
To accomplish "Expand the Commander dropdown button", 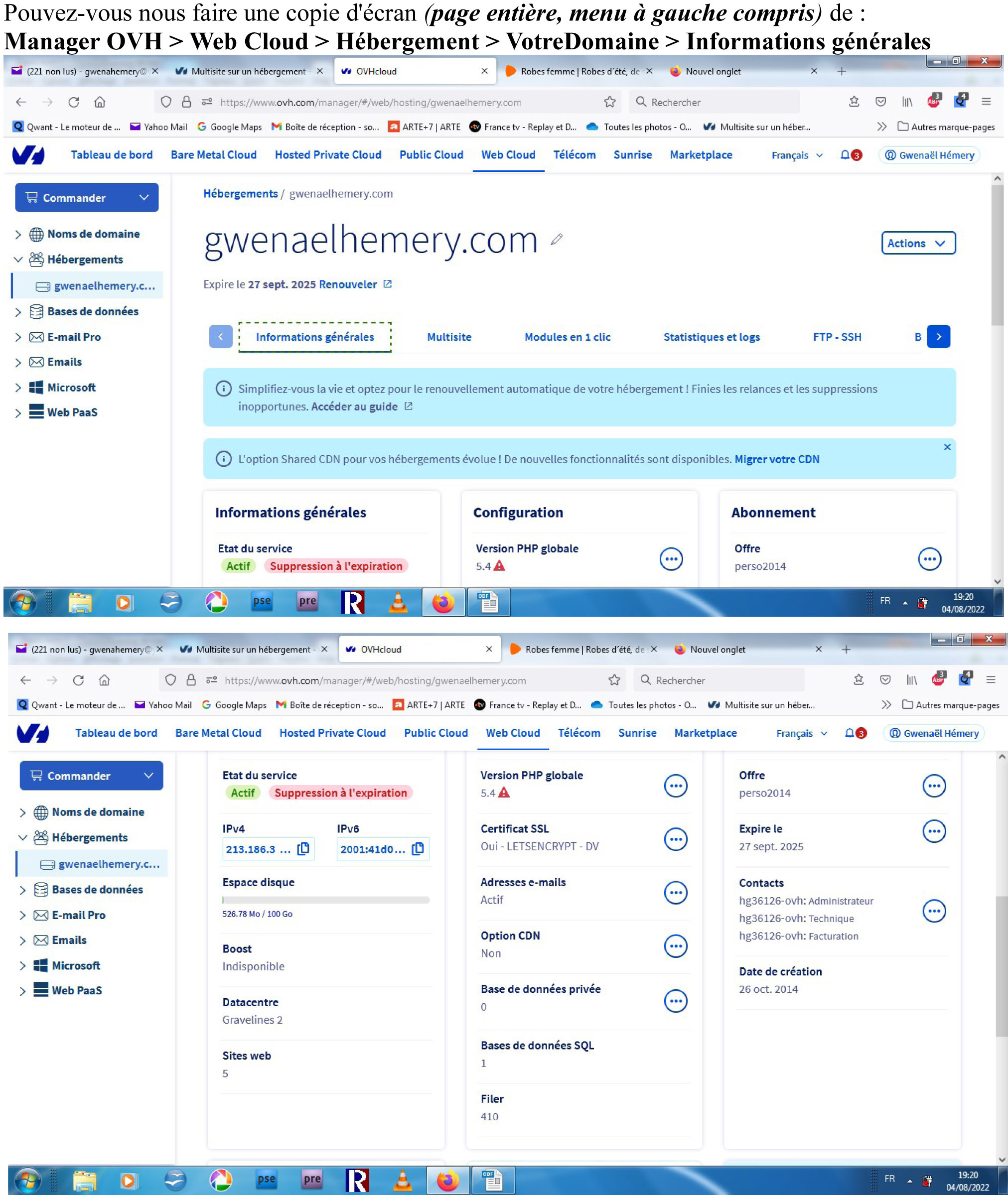I will point(87,198).
